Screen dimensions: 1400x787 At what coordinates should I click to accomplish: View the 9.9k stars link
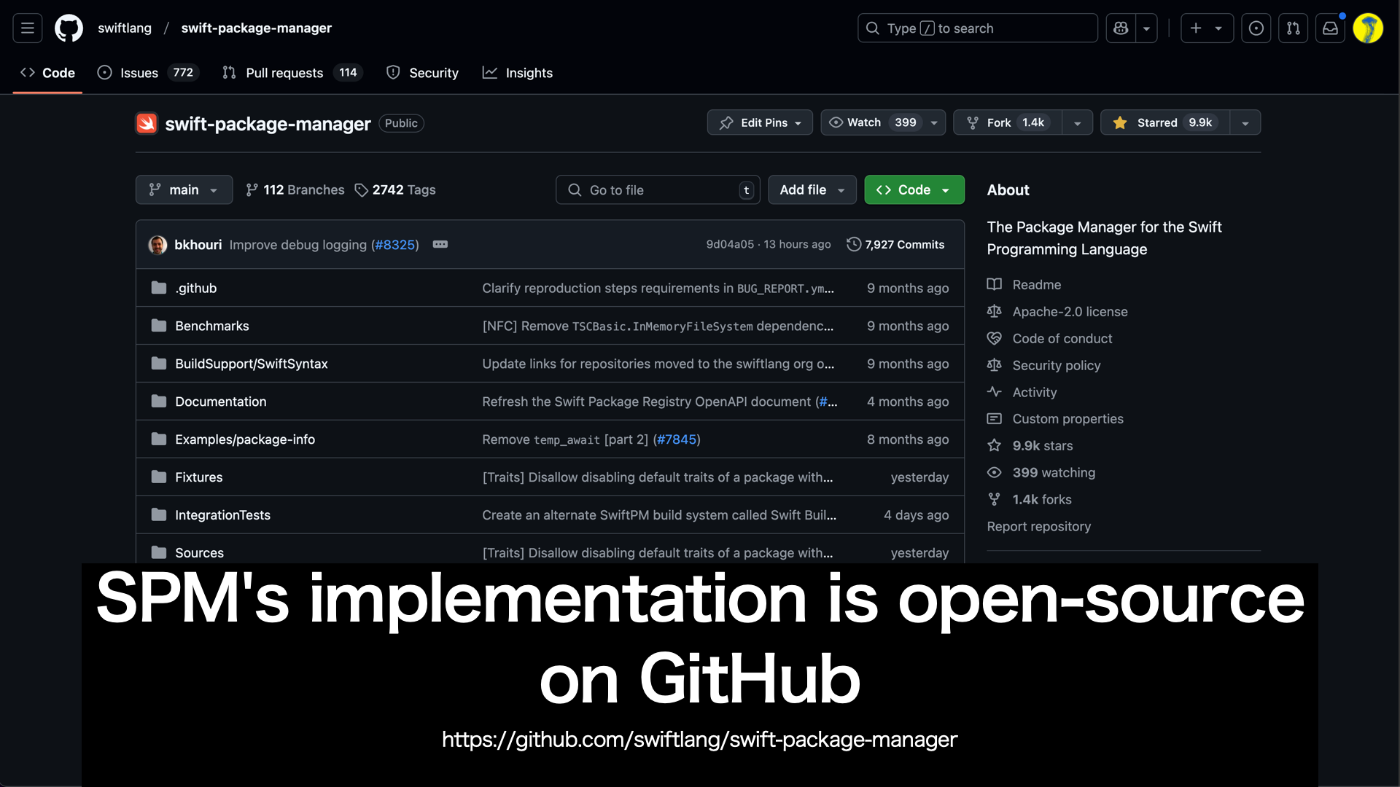point(1030,446)
